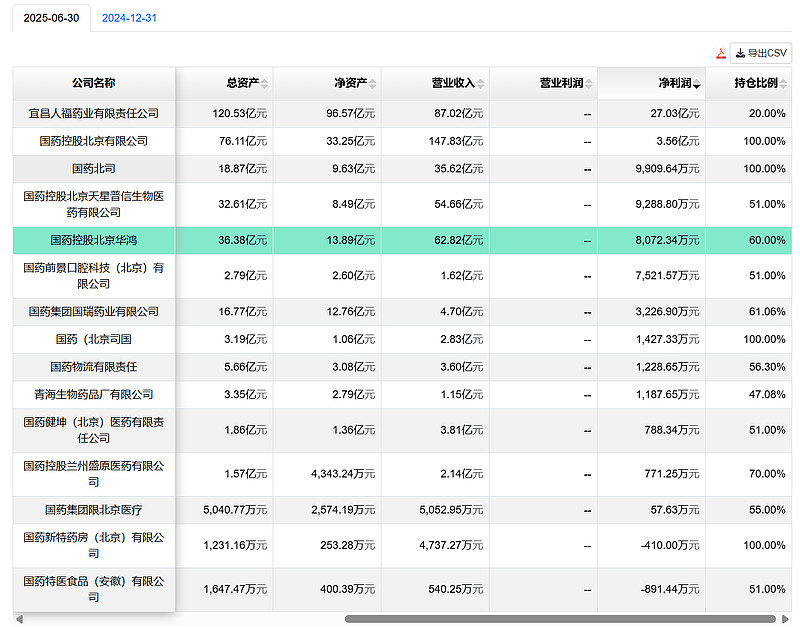The height and width of the screenshot is (627, 800).
Task: Click revenue value 4,737.27万元
Action: coord(451,545)
